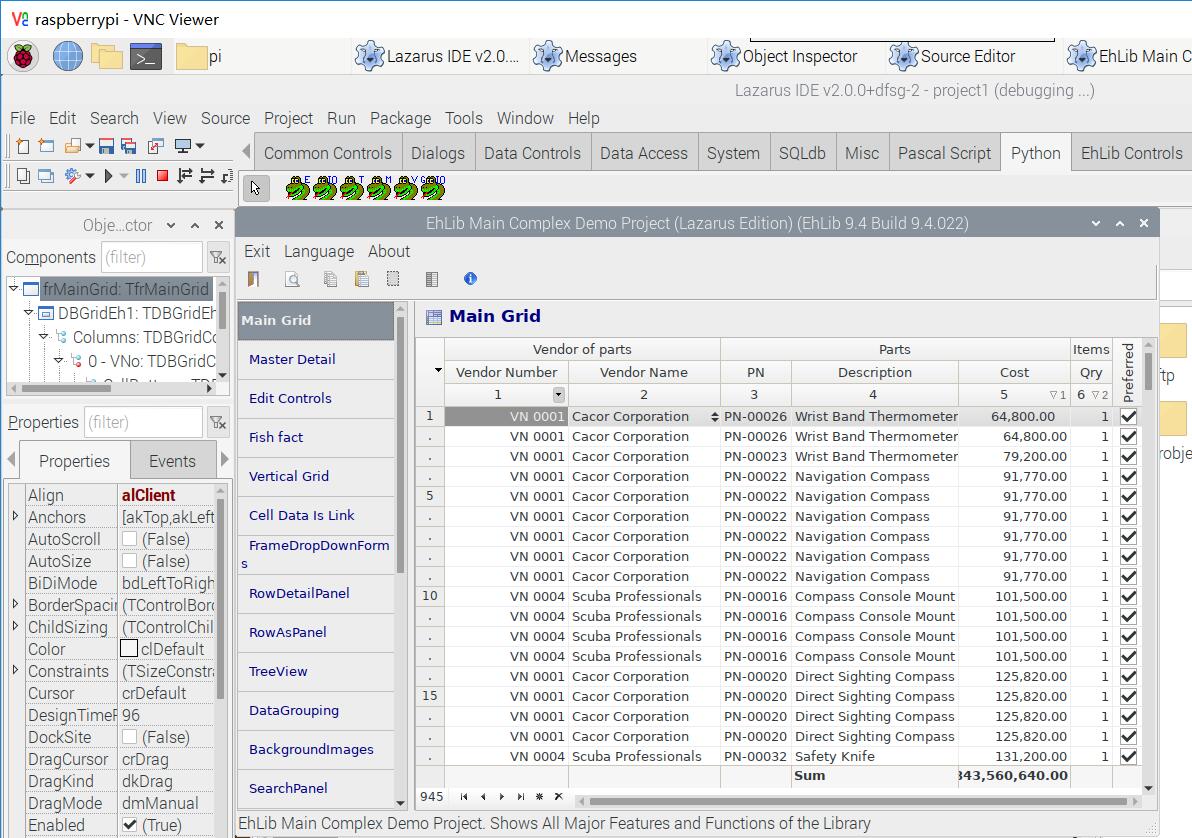This screenshot has width=1192, height=838.
Task: Toggle Preferred checkbox in grid row 1
Action: 1129,417
